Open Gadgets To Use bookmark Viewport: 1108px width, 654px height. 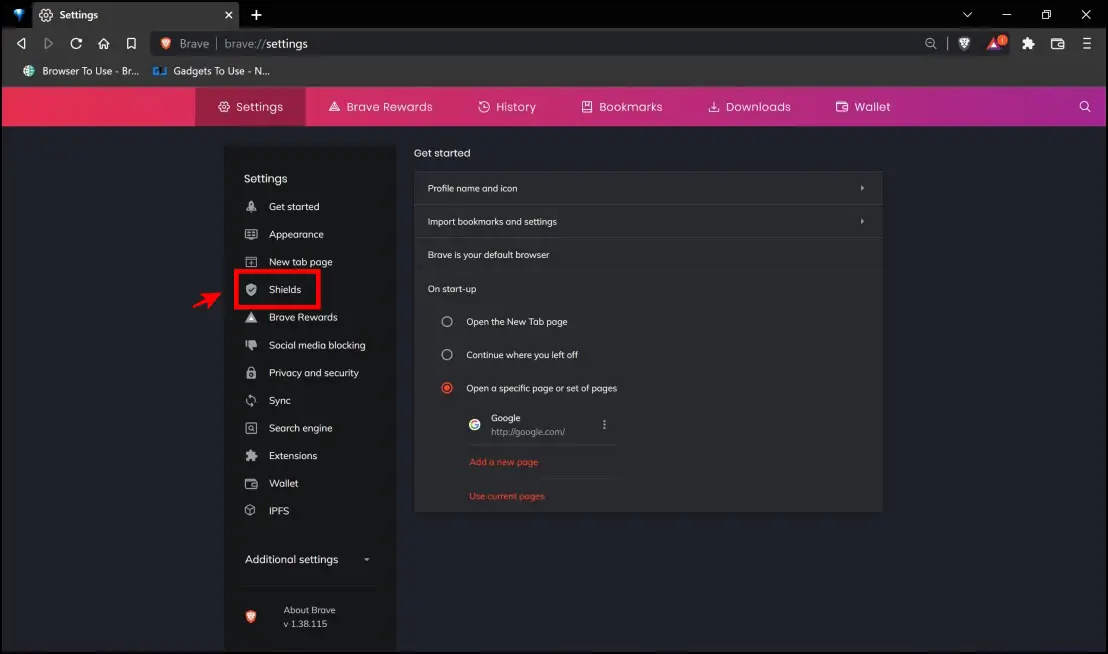(x=211, y=71)
